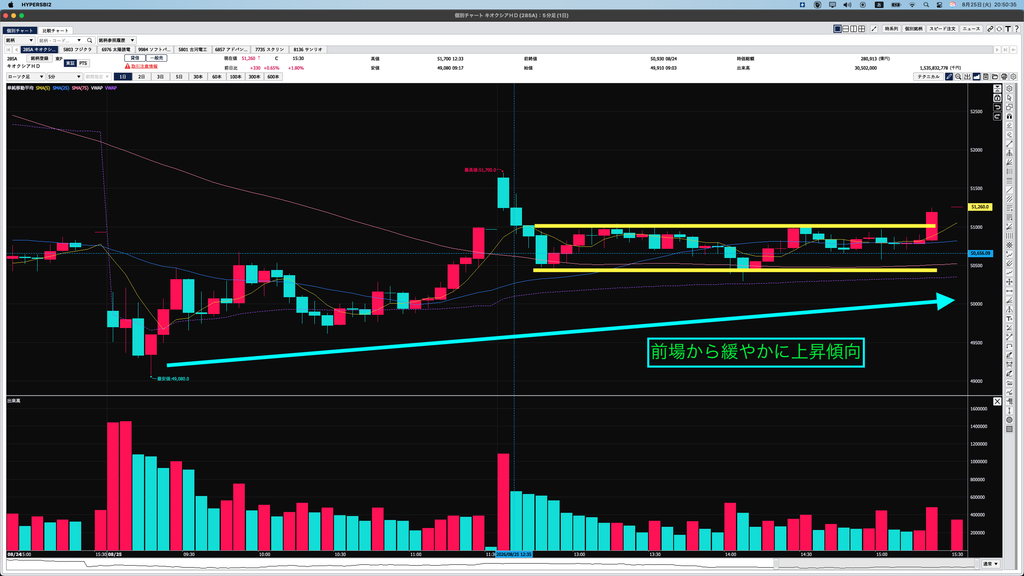The width and height of the screenshot is (1024, 576).
Task: Switch to the 比較チャート tab
Action: (x=55, y=30)
